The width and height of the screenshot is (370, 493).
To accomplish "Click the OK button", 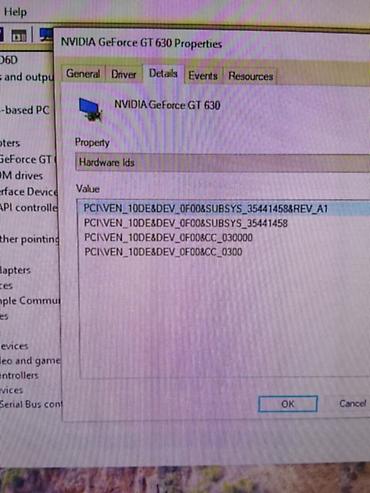I will (288, 404).
